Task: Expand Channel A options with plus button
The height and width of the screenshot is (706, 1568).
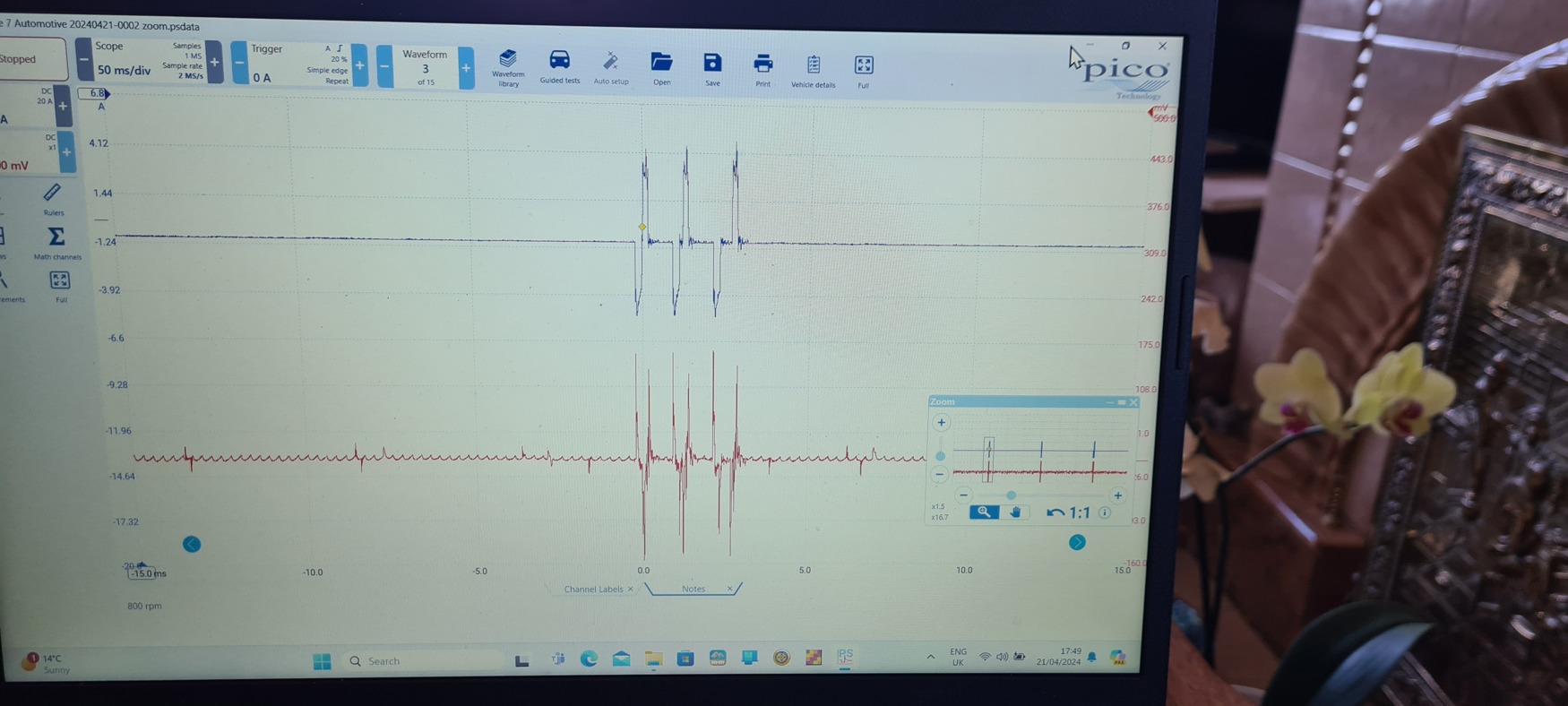Action: point(63,106)
